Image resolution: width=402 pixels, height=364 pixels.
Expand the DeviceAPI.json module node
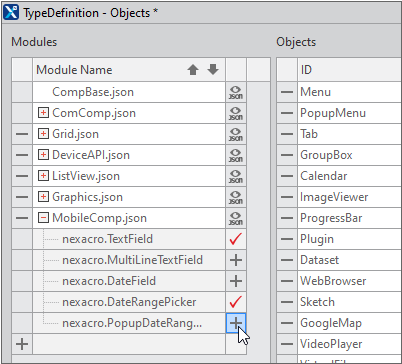43,155
